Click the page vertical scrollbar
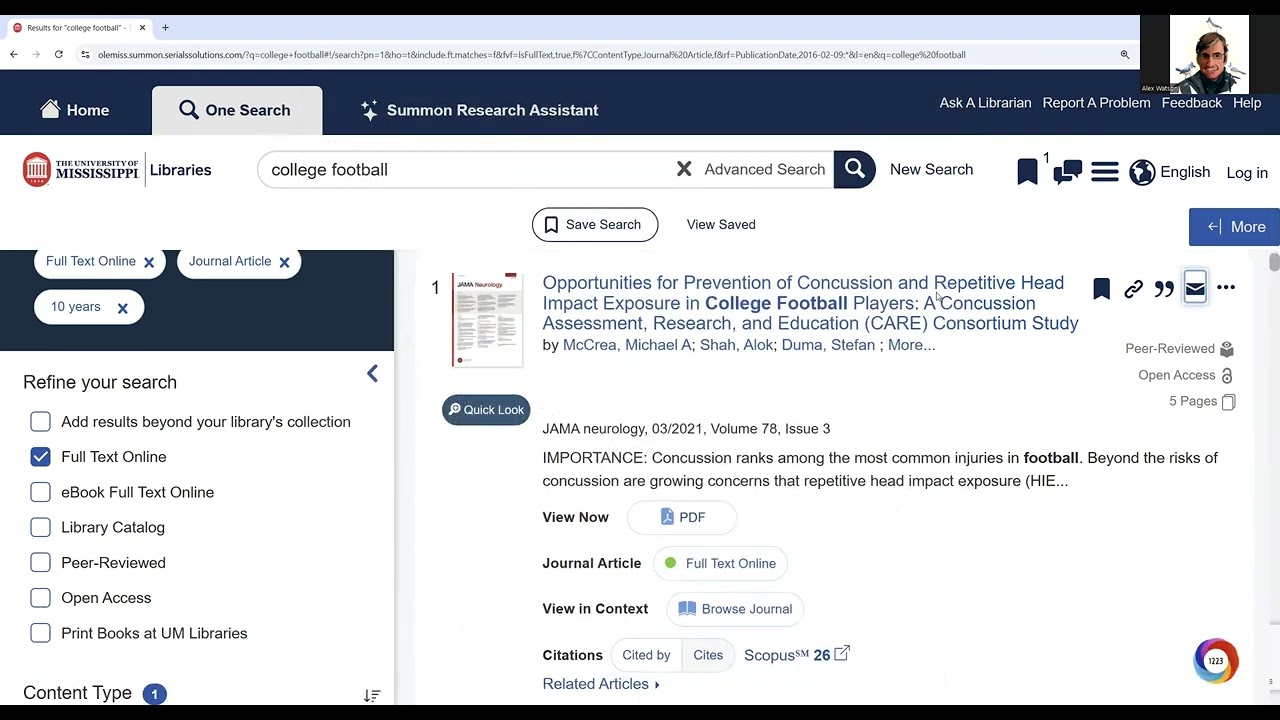Screen dimensions: 1280x720 tap(1274, 262)
